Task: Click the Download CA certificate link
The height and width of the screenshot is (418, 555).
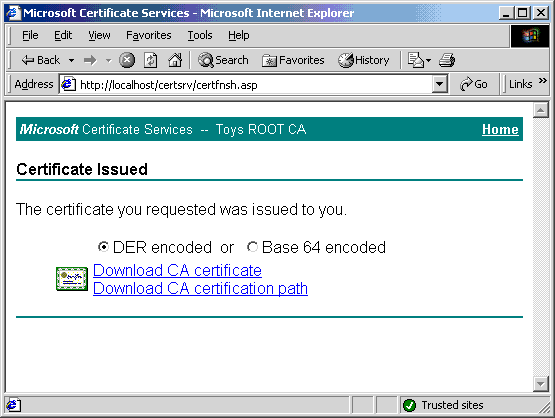Action: point(177,270)
